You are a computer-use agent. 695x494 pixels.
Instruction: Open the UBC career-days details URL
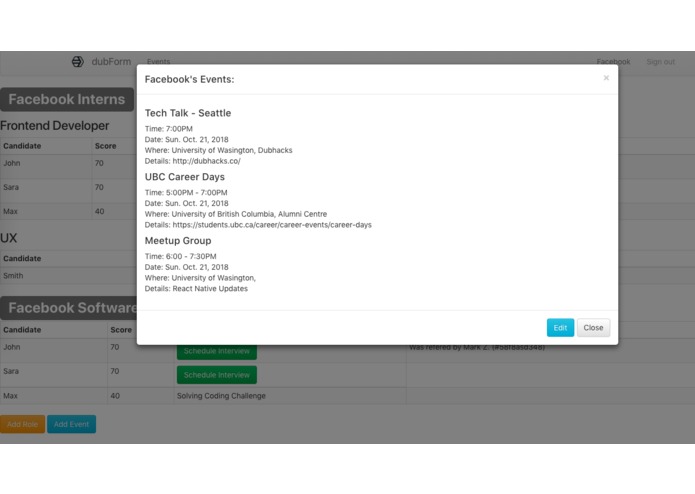click(x=272, y=225)
